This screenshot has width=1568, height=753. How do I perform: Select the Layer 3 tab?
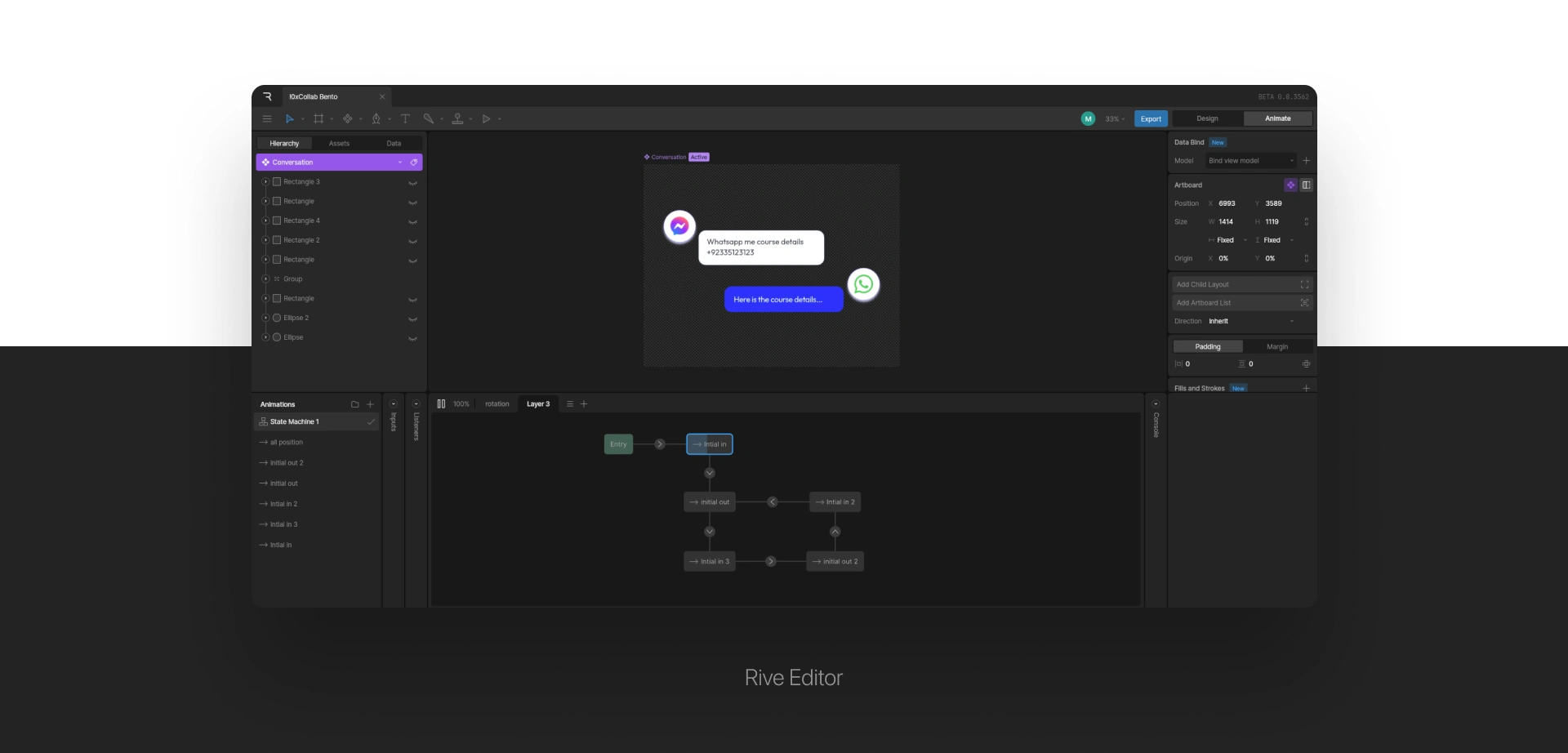[x=538, y=404]
